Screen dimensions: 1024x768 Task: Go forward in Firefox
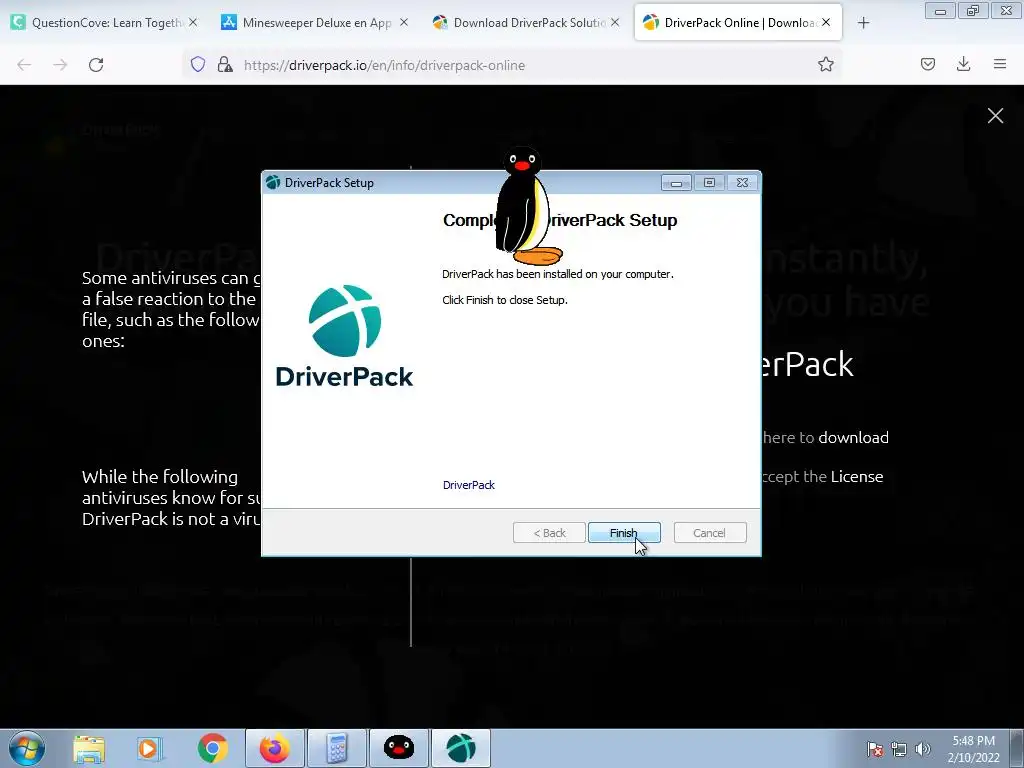[x=60, y=65]
